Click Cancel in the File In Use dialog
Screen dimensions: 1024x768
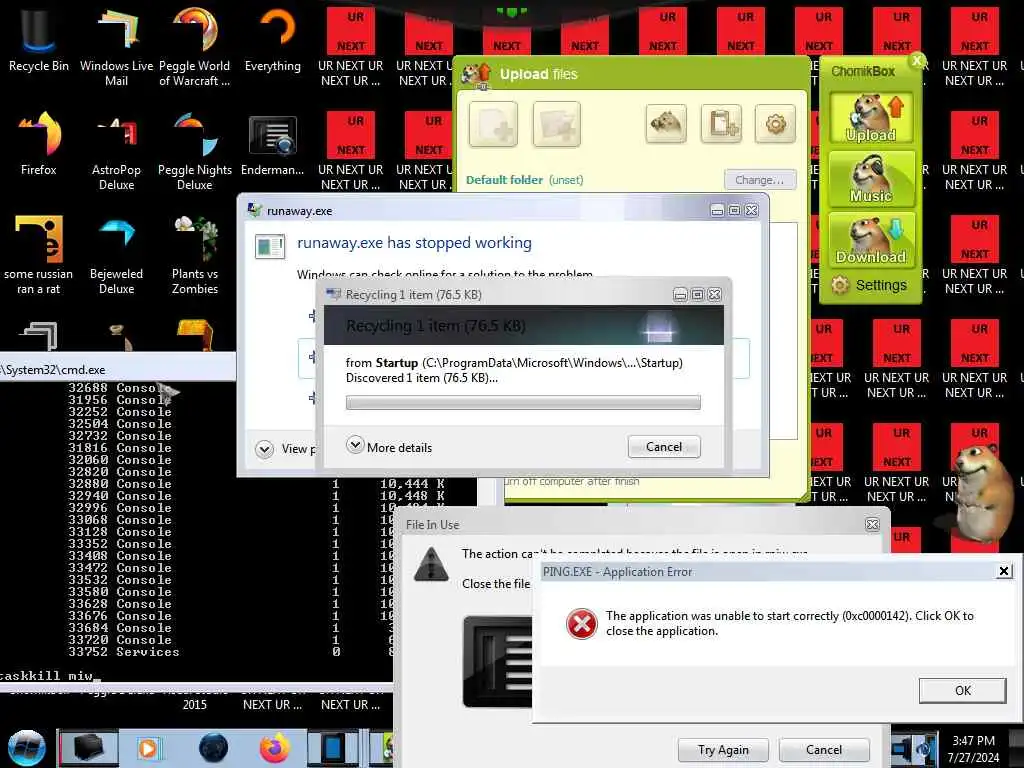(824, 750)
